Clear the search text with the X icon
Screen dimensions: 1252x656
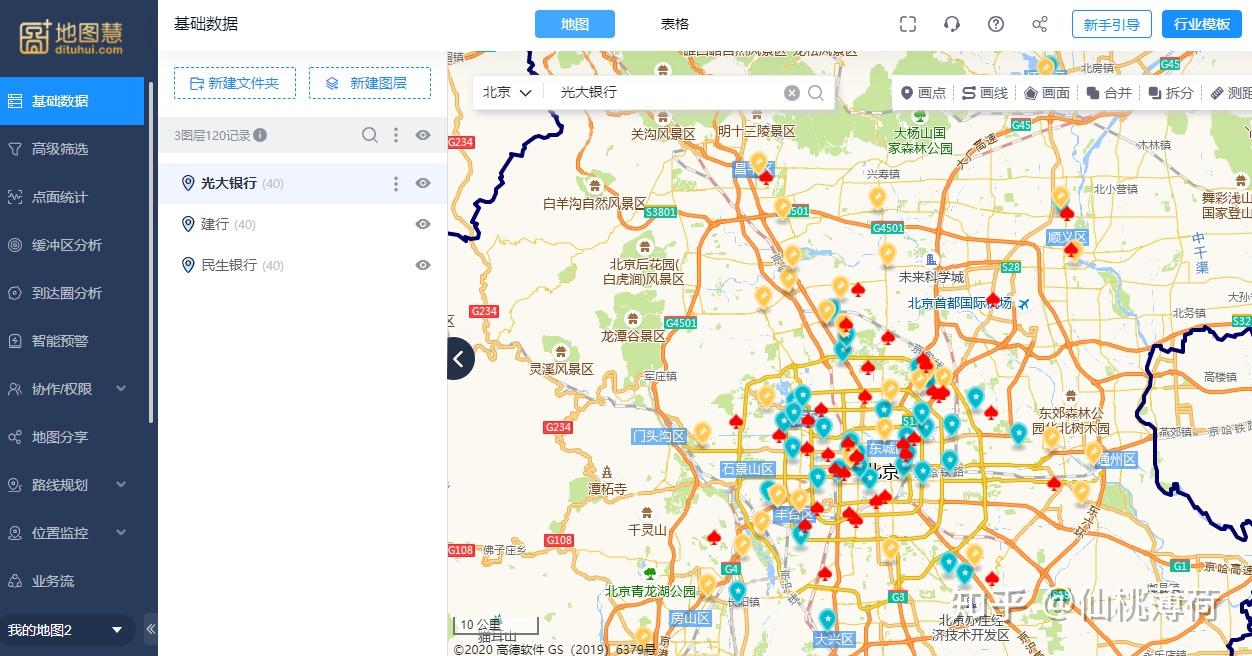click(792, 92)
